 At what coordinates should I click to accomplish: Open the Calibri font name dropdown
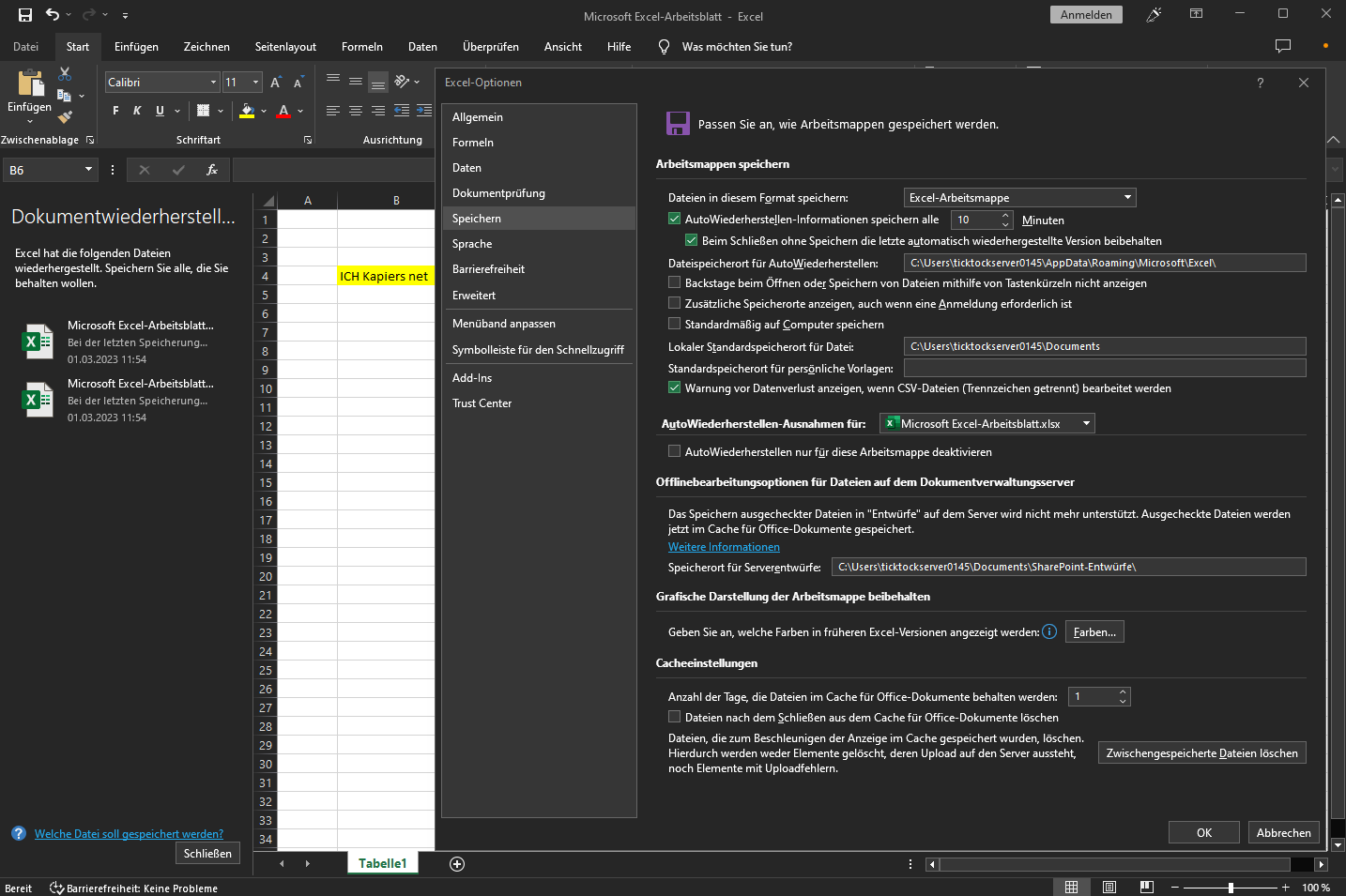coord(213,83)
